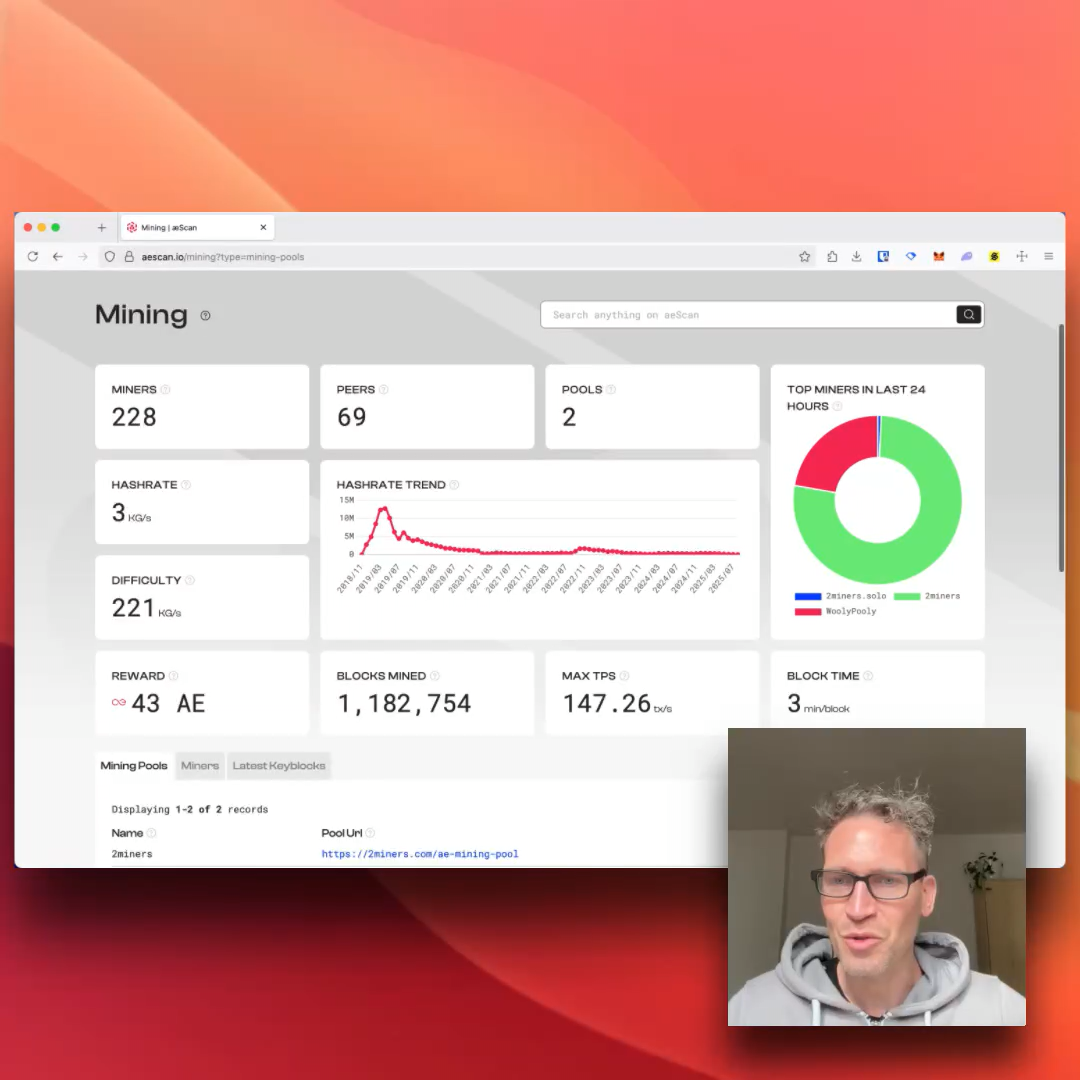The image size is (1080, 1080).
Task: Open the shield tracking protection icon
Action: (110, 256)
